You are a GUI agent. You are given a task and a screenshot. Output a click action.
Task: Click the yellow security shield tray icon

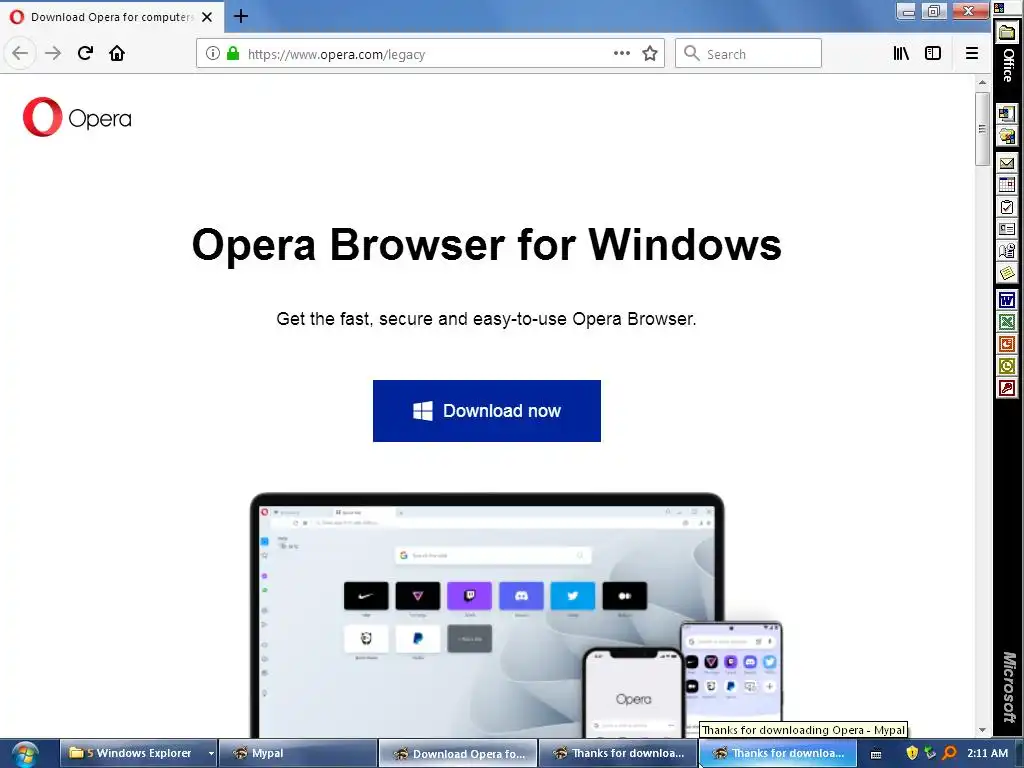coord(912,753)
